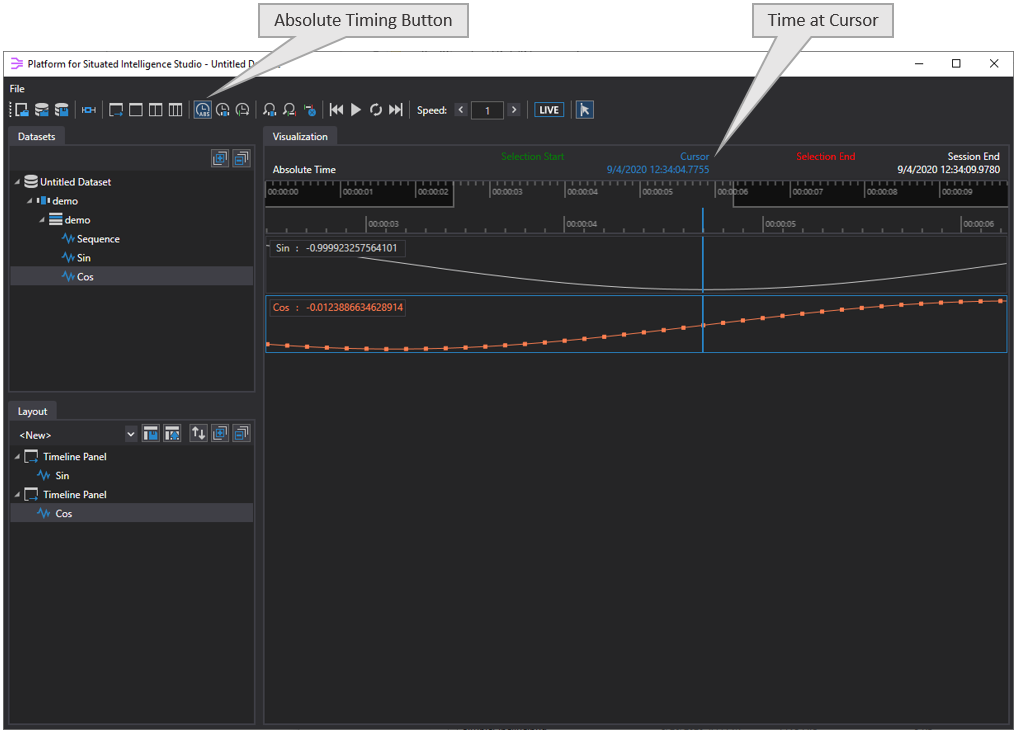Advance playback to the end
Screen dimensions: 1018x734
(396, 110)
